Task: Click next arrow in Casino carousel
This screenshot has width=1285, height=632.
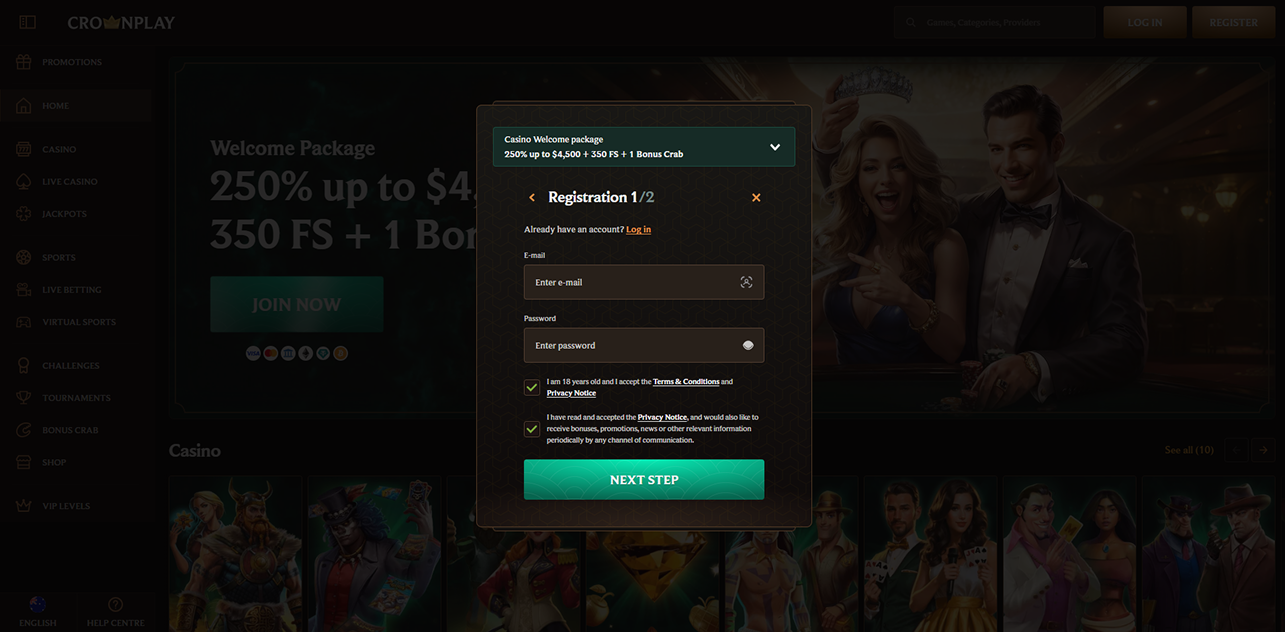Action: [x=1265, y=450]
